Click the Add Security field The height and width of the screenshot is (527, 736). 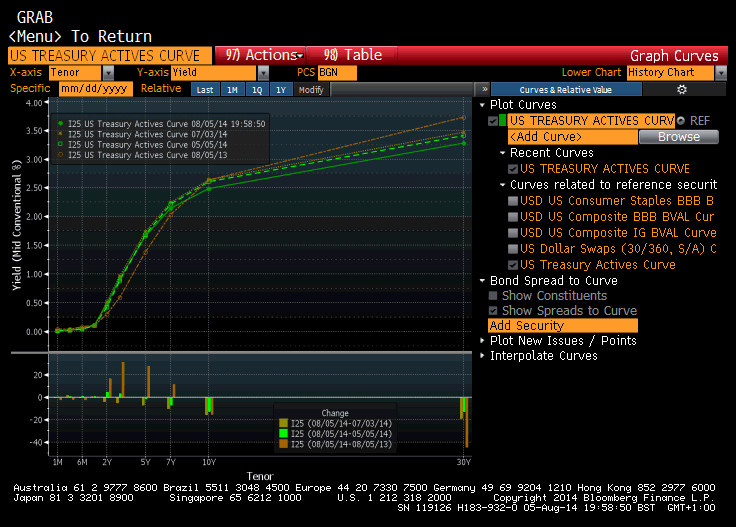[563, 326]
